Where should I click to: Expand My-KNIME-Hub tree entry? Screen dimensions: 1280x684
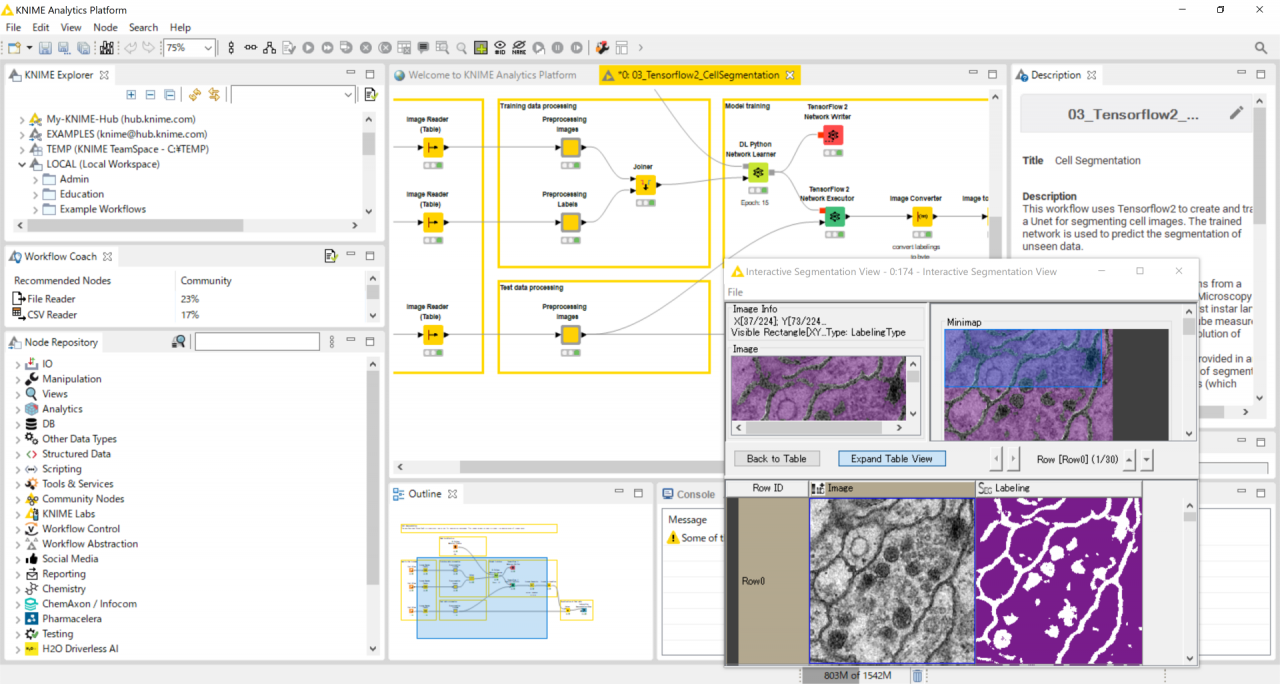point(22,119)
